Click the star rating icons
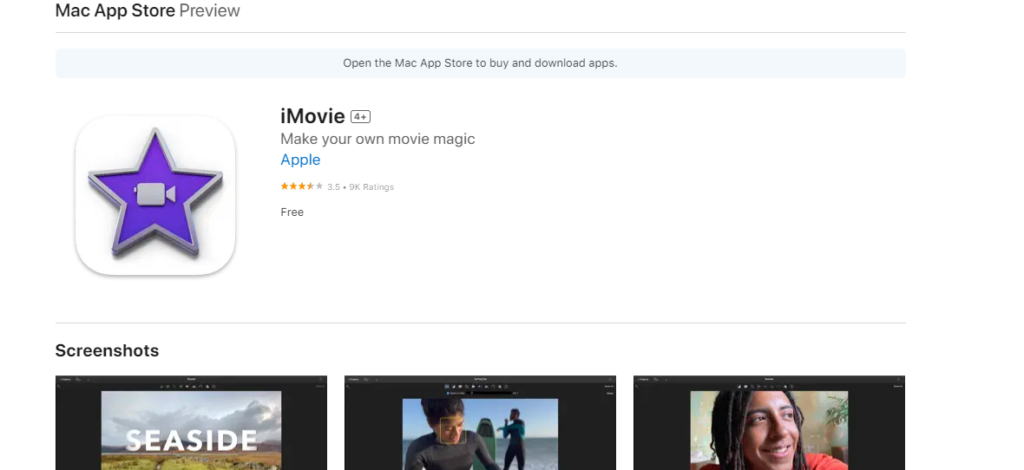The image size is (1024, 470). [x=302, y=187]
